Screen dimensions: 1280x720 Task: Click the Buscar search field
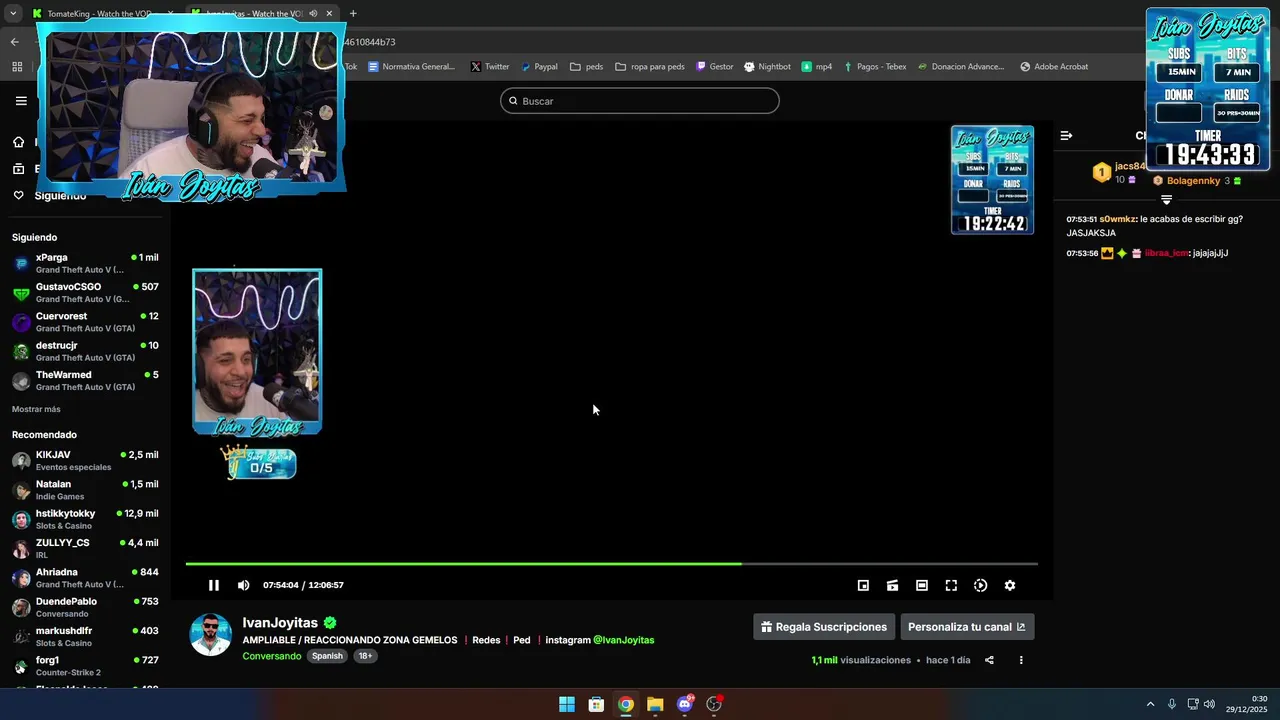(640, 101)
